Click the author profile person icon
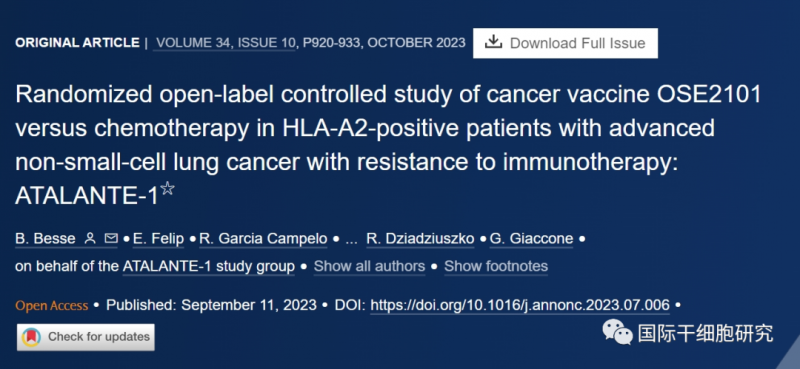This screenshot has width=800, height=369. pos(90,238)
